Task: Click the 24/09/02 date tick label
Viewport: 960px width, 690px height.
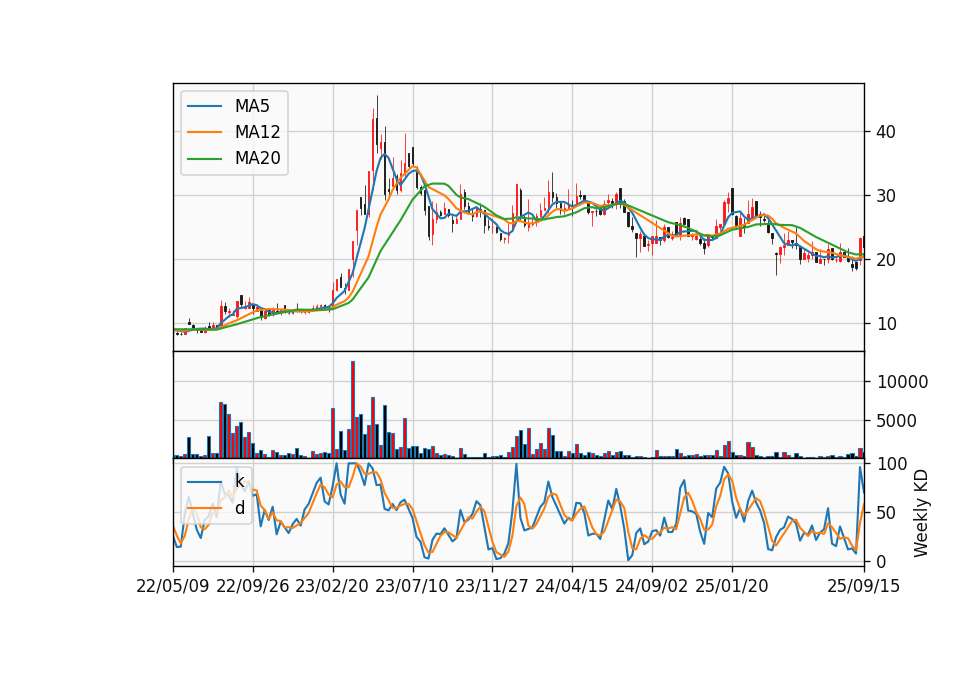Action: [651, 586]
